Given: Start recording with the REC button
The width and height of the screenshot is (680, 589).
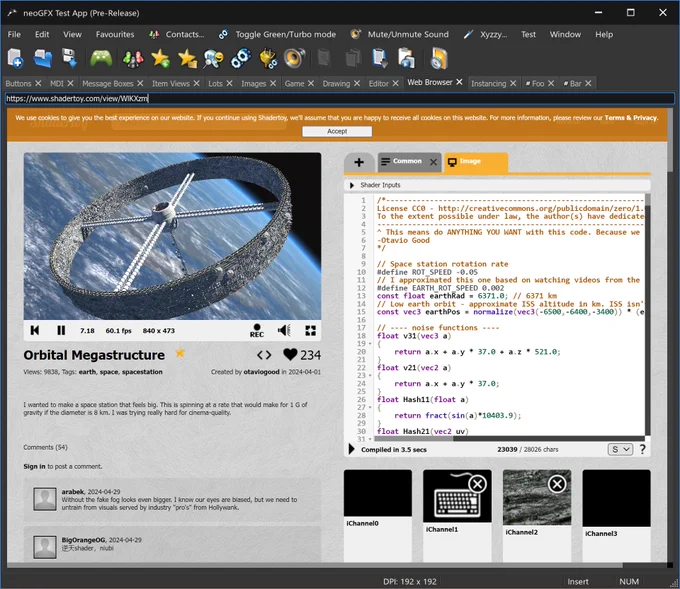Looking at the screenshot, I should coord(257,330).
